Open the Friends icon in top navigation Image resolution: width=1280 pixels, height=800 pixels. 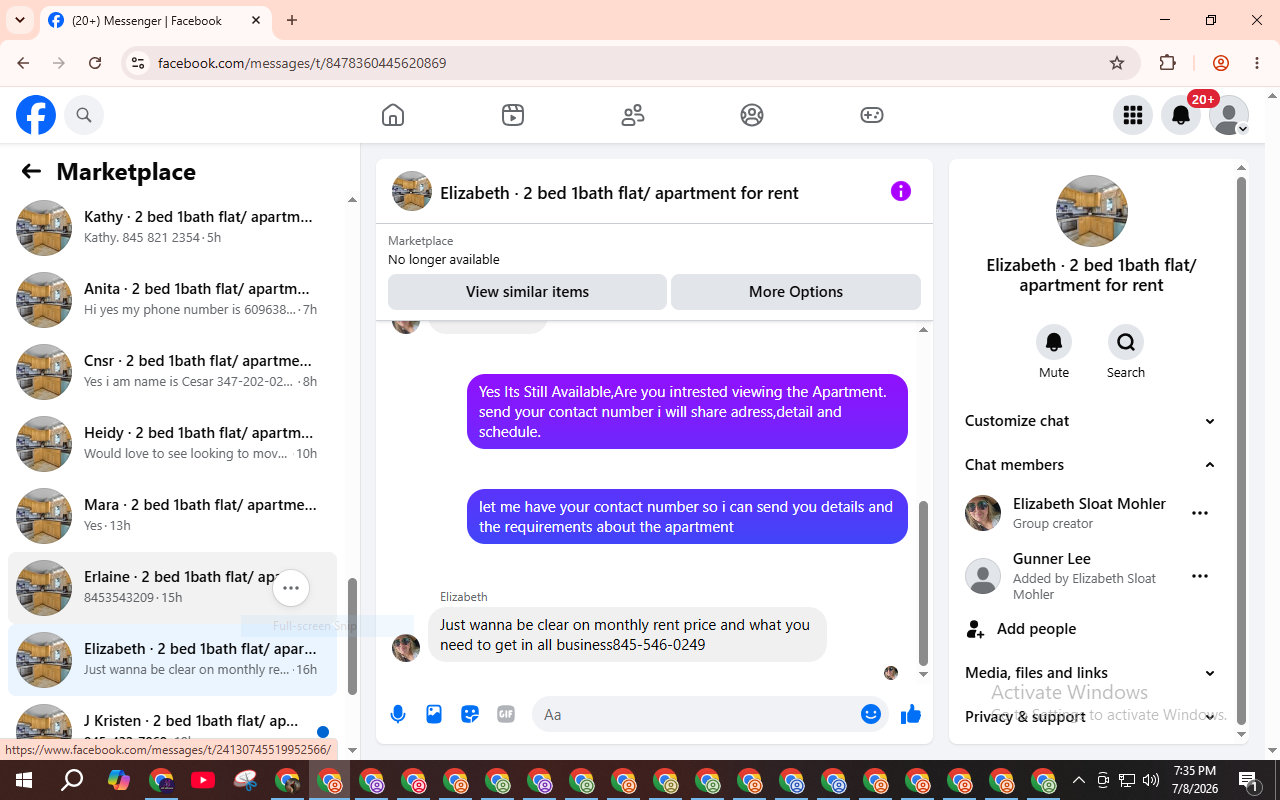coord(633,115)
